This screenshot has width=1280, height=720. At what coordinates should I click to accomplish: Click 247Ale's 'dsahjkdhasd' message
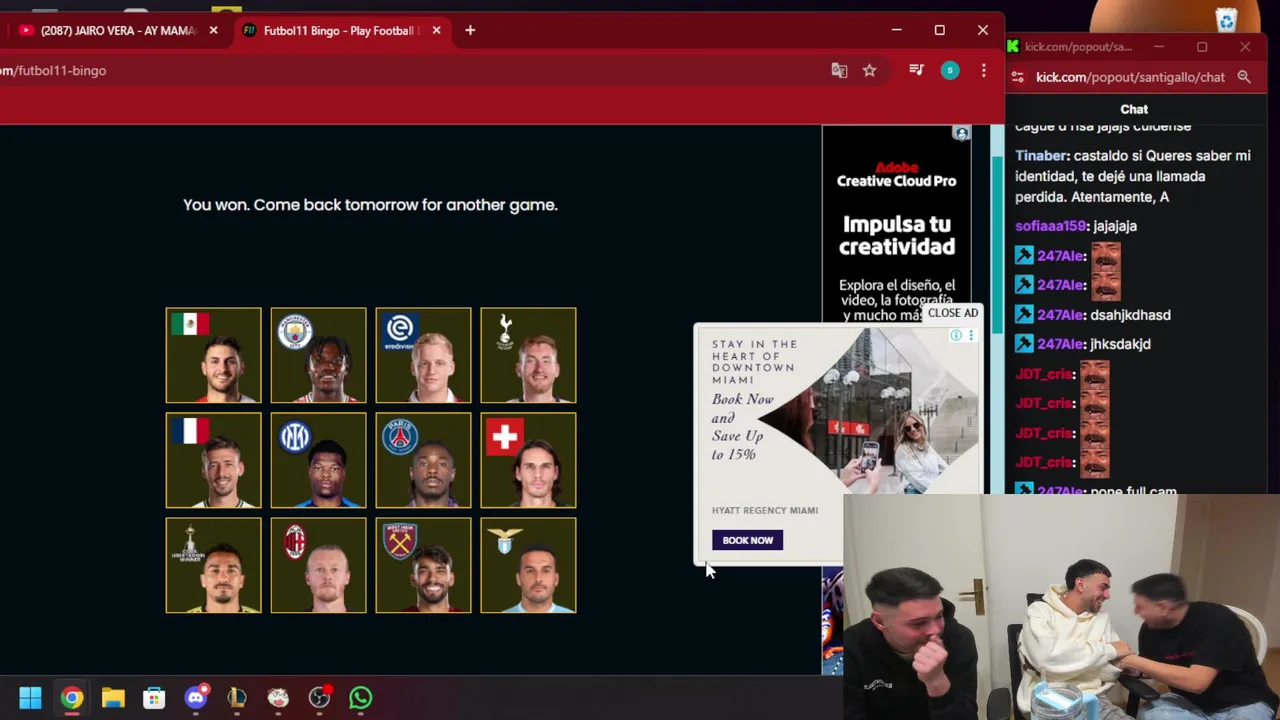coord(1130,315)
